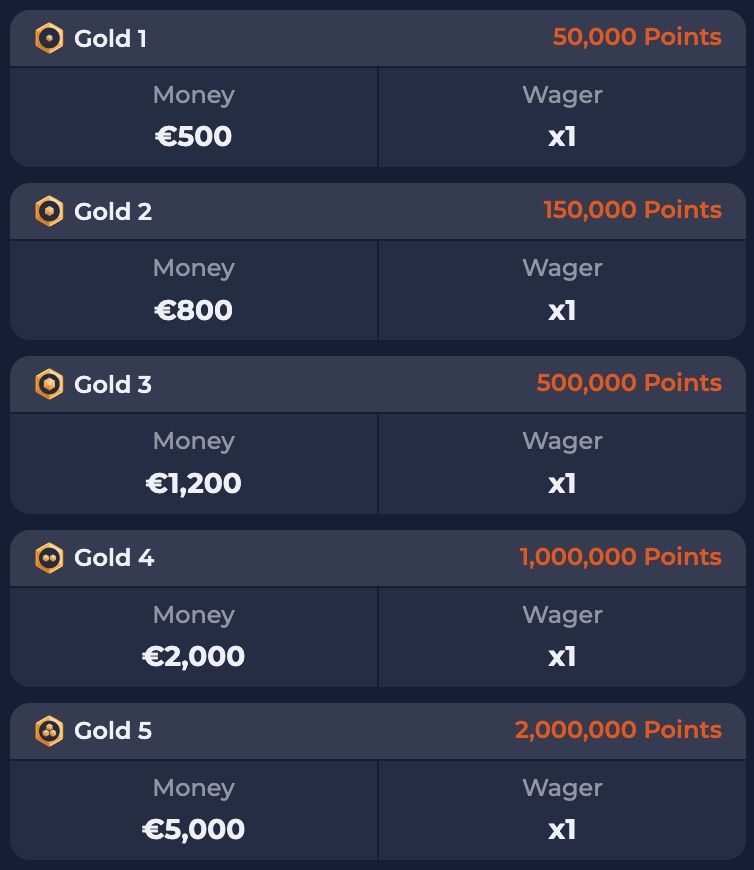Click the Gold 5 hexagon badge icon
The width and height of the screenshot is (754, 870).
click(49, 731)
